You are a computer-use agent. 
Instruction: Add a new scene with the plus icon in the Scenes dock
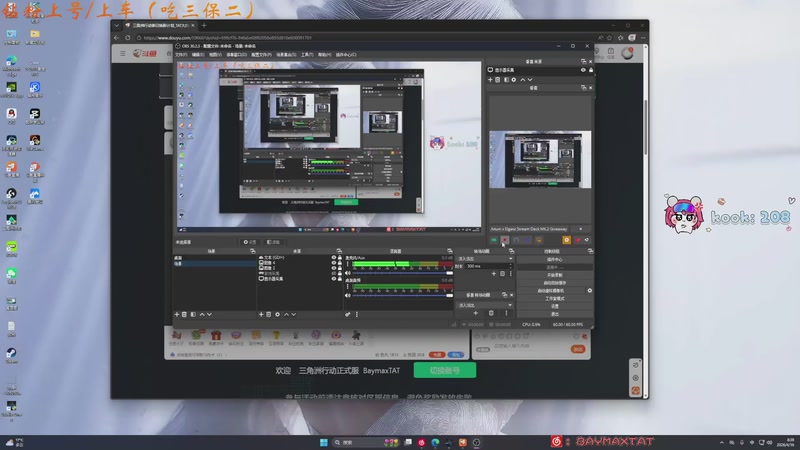click(177, 314)
